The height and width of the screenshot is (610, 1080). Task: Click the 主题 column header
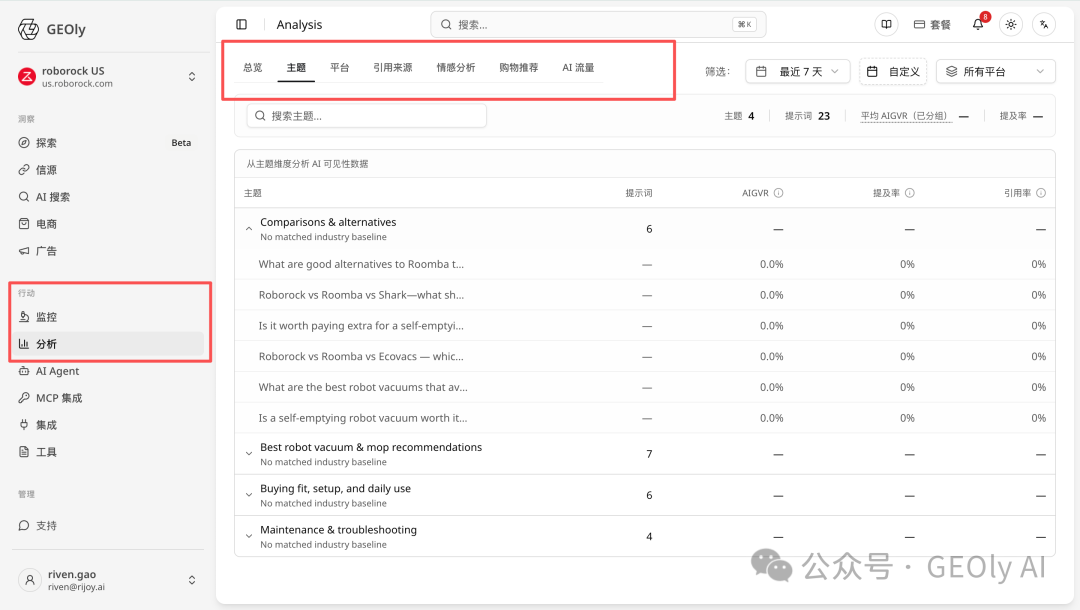point(253,193)
